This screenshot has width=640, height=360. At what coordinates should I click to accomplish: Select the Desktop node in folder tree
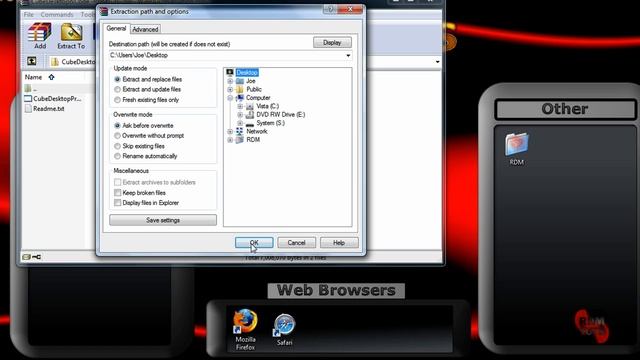(x=247, y=72)
